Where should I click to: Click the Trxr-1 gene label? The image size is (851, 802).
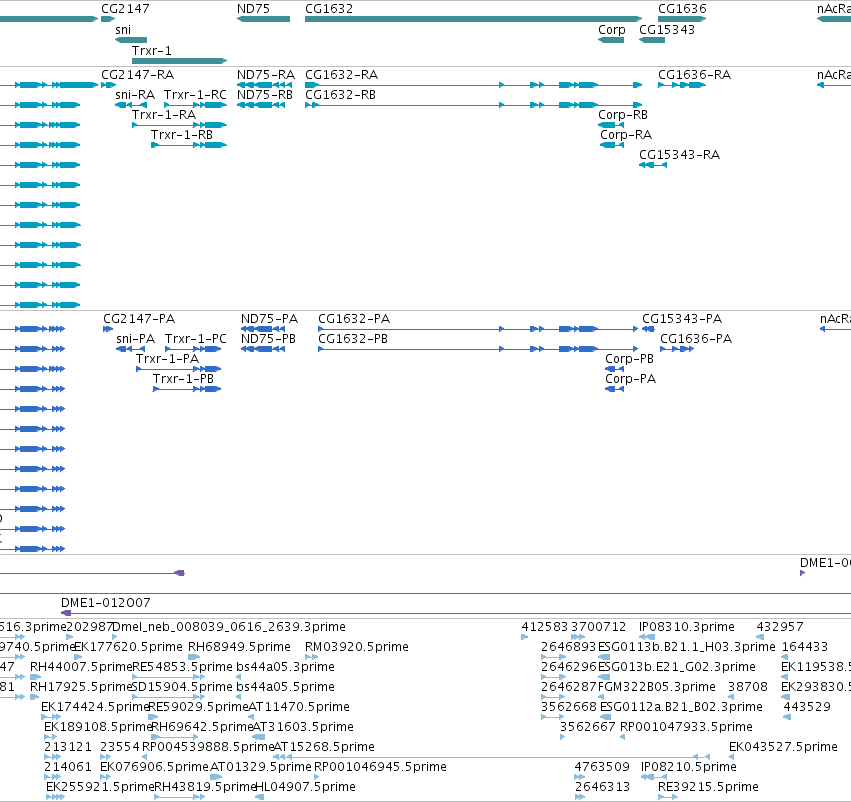click(x=151, y=50)
